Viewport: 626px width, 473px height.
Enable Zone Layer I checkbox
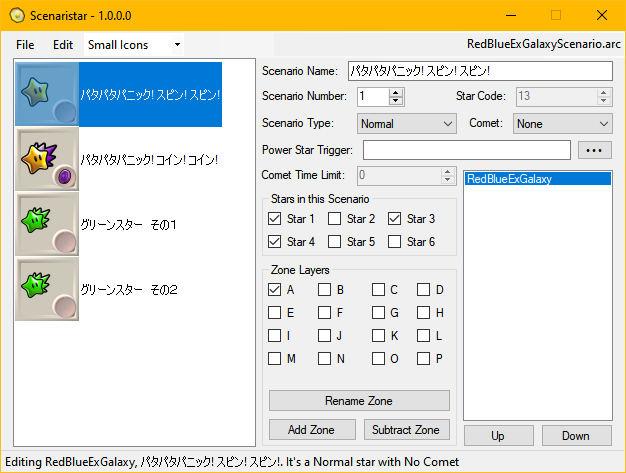[x=275, y=336]
